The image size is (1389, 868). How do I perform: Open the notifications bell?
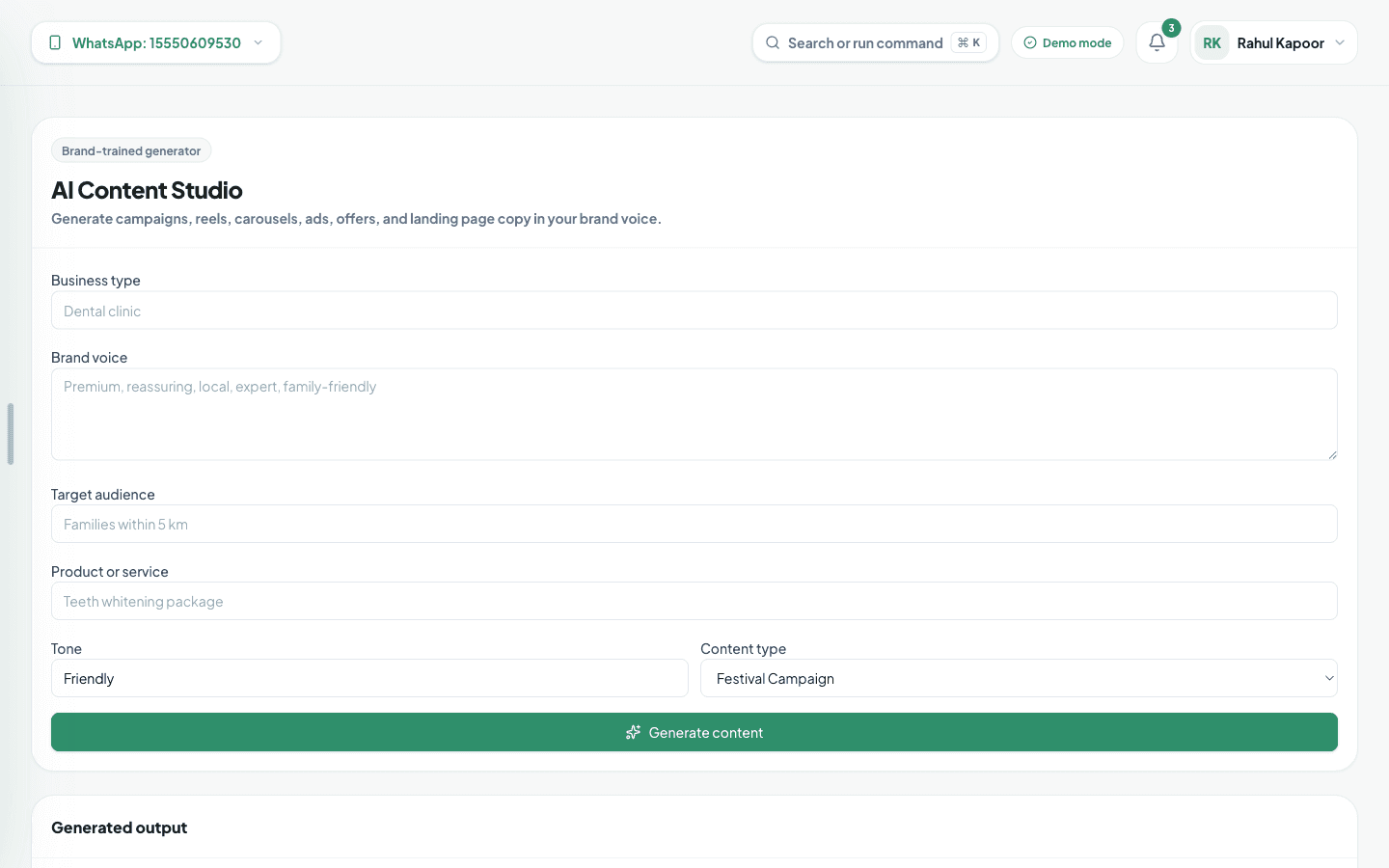[x=1157, y=42]
